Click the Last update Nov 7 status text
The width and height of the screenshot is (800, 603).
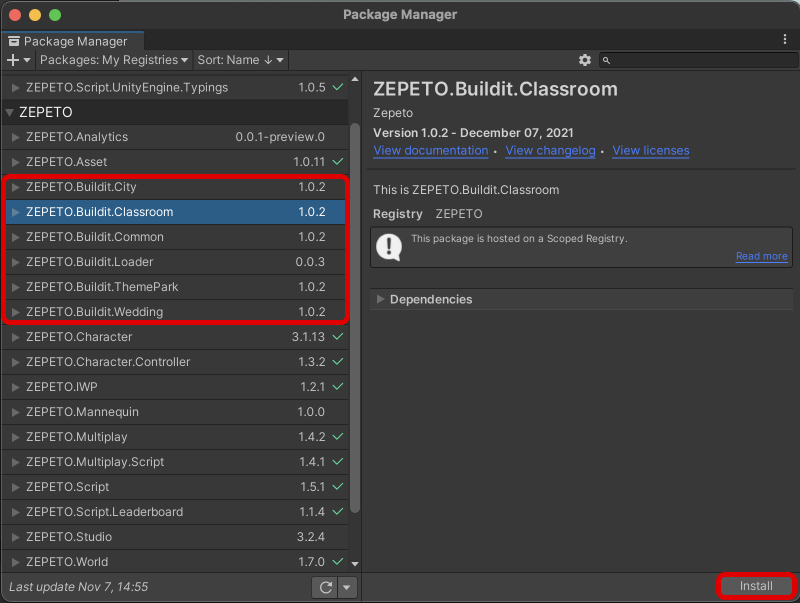[x=79, y=587]
